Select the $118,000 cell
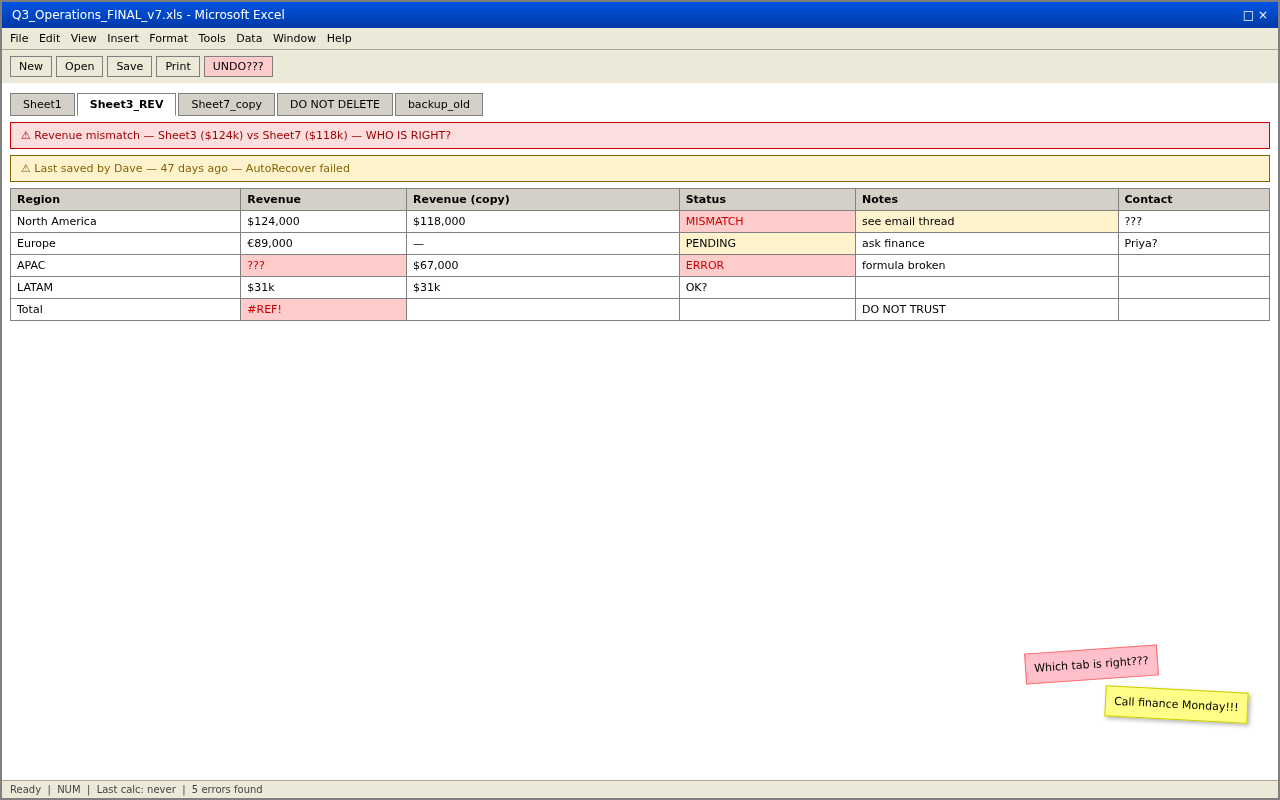Image resolution: width=1280 pixels, height=800 pixels. (x=543, y=222)
